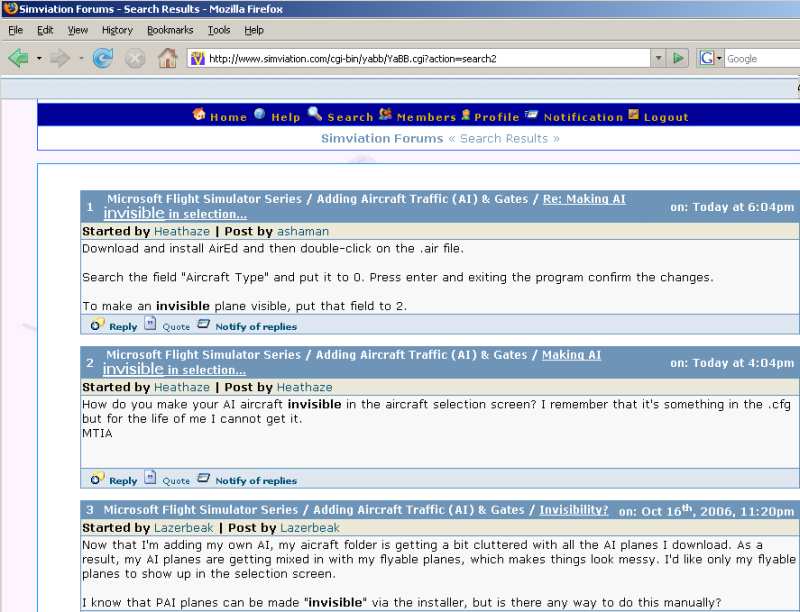The image size is (800, 612).
Task: Open the Tools menu
Action: click(x=219, y=30)
